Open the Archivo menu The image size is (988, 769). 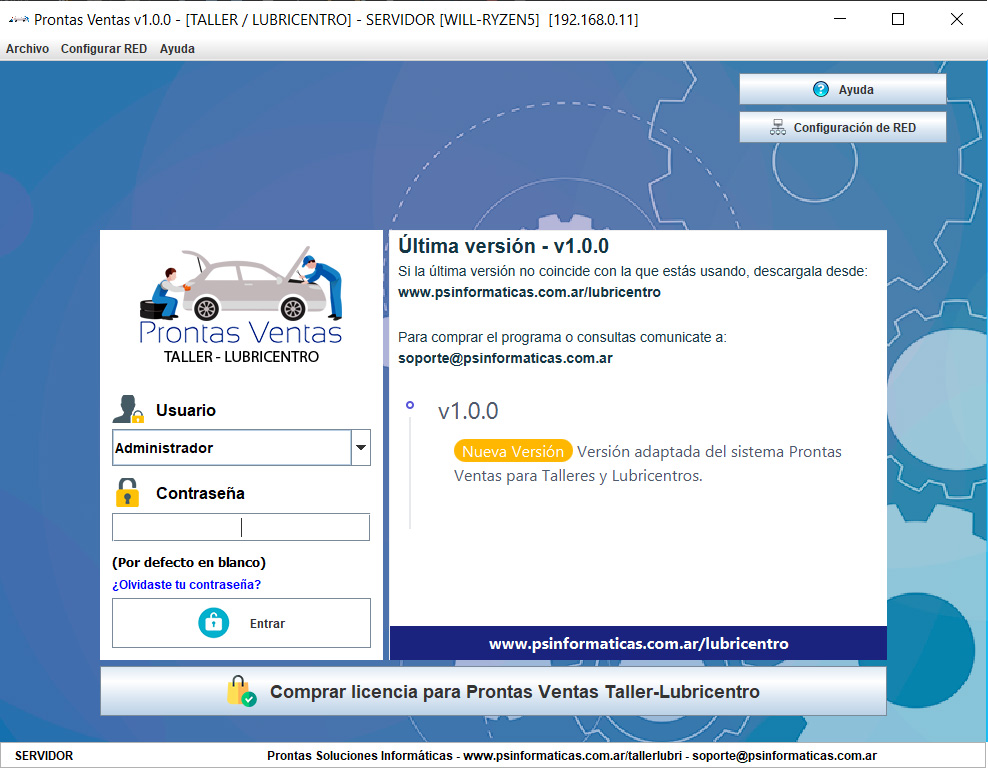[27, 49]
